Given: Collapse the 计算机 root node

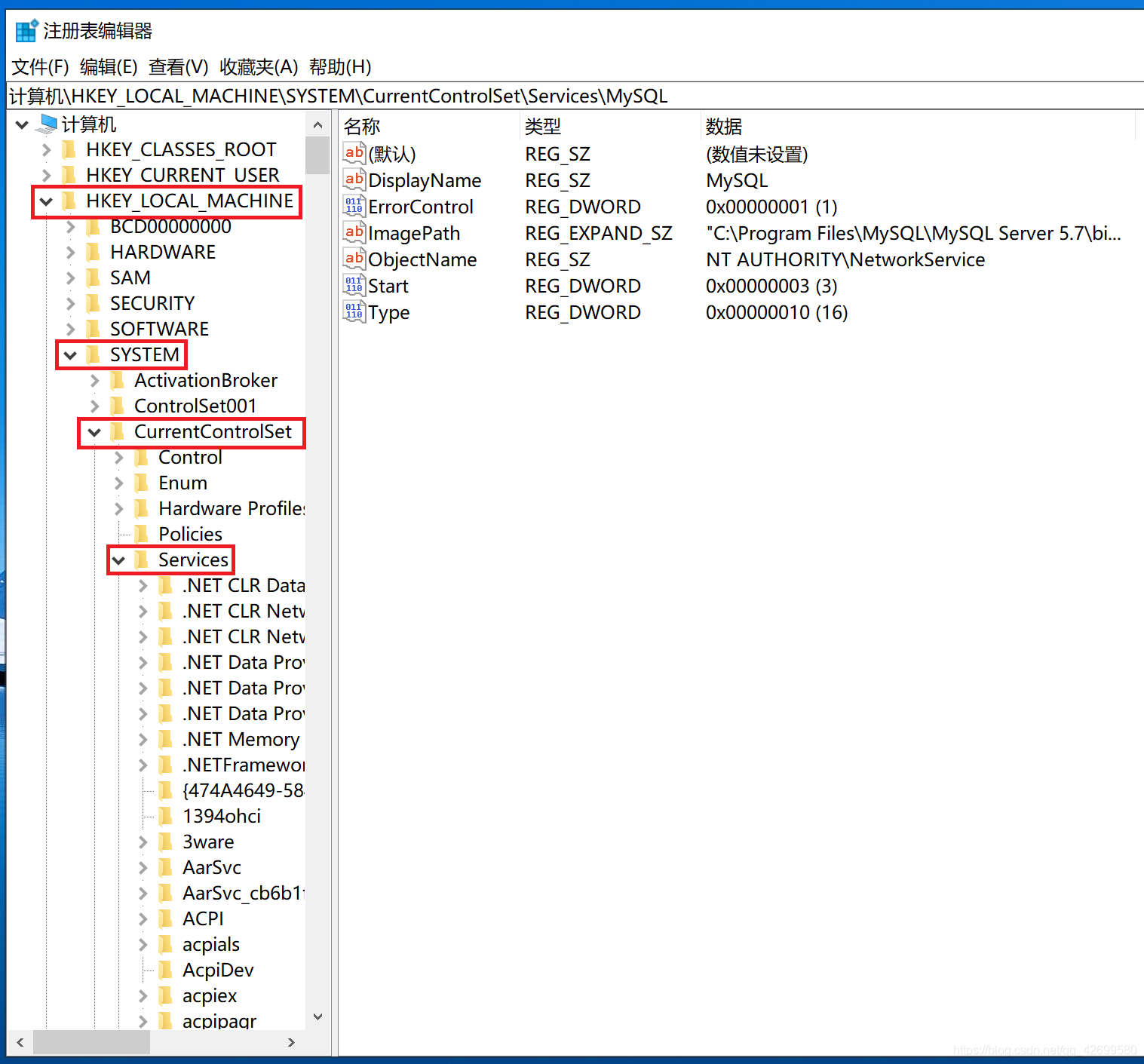Looking at the screenshot, I should coord(22,124).
